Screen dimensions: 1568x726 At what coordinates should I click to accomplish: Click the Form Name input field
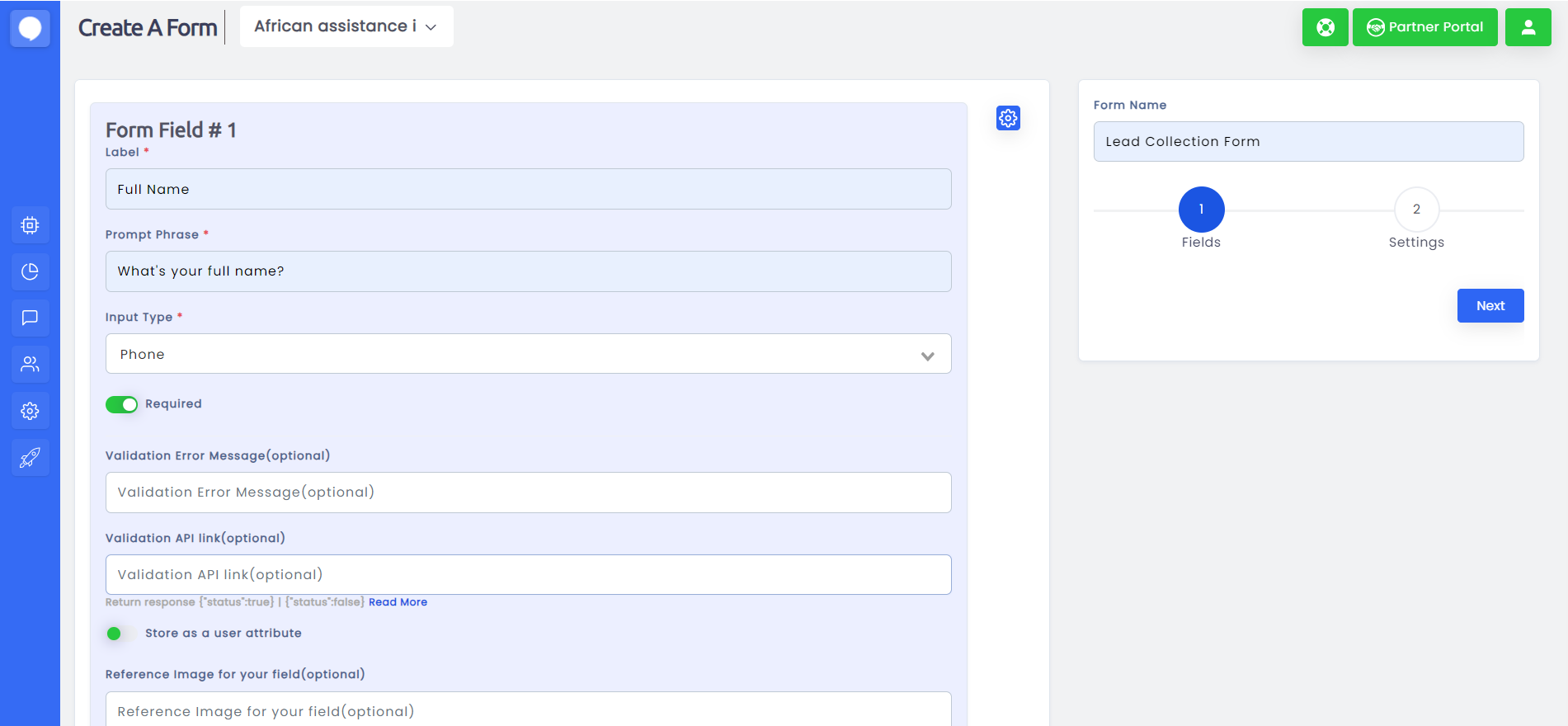[x=1308, y=142]
